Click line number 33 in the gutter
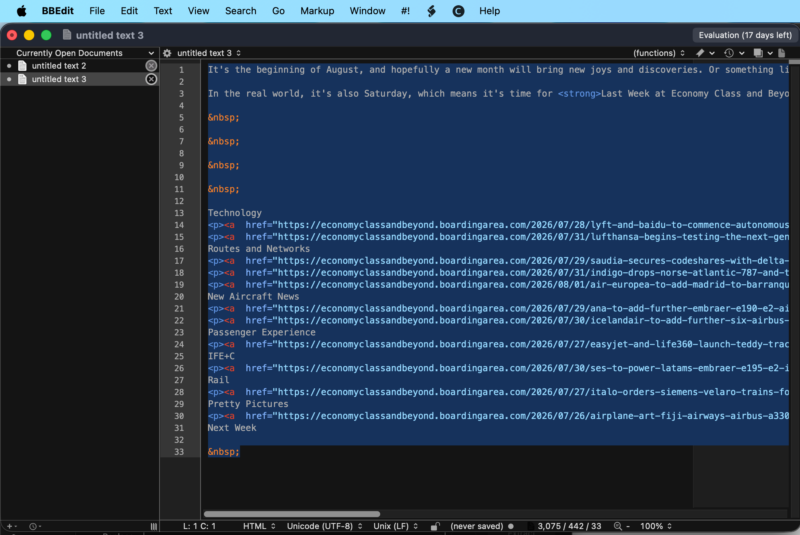Screen dimensions: 800x535 [x=179, y=452]
